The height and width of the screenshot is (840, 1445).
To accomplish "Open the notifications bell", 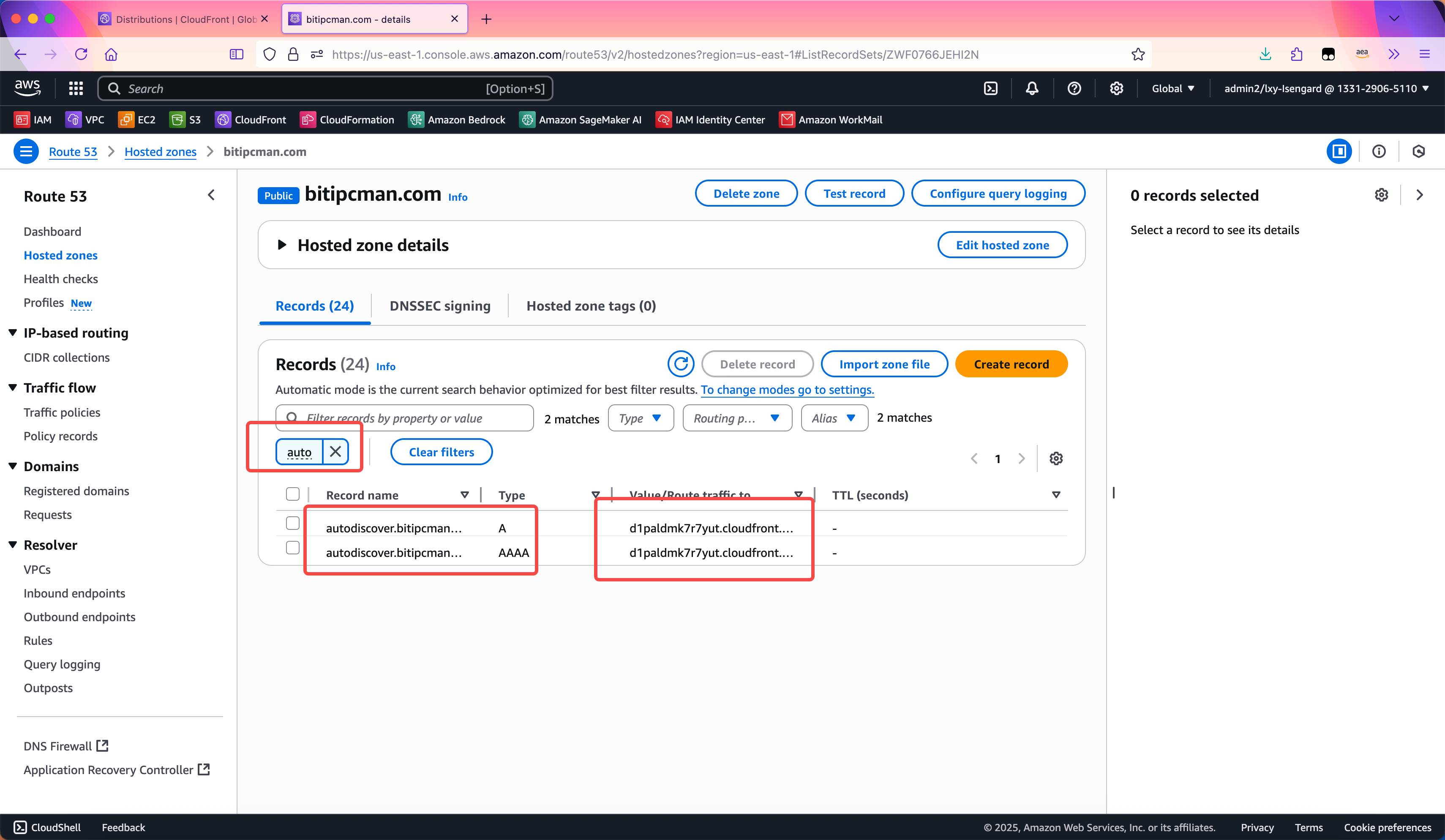I will [1032, 88].
